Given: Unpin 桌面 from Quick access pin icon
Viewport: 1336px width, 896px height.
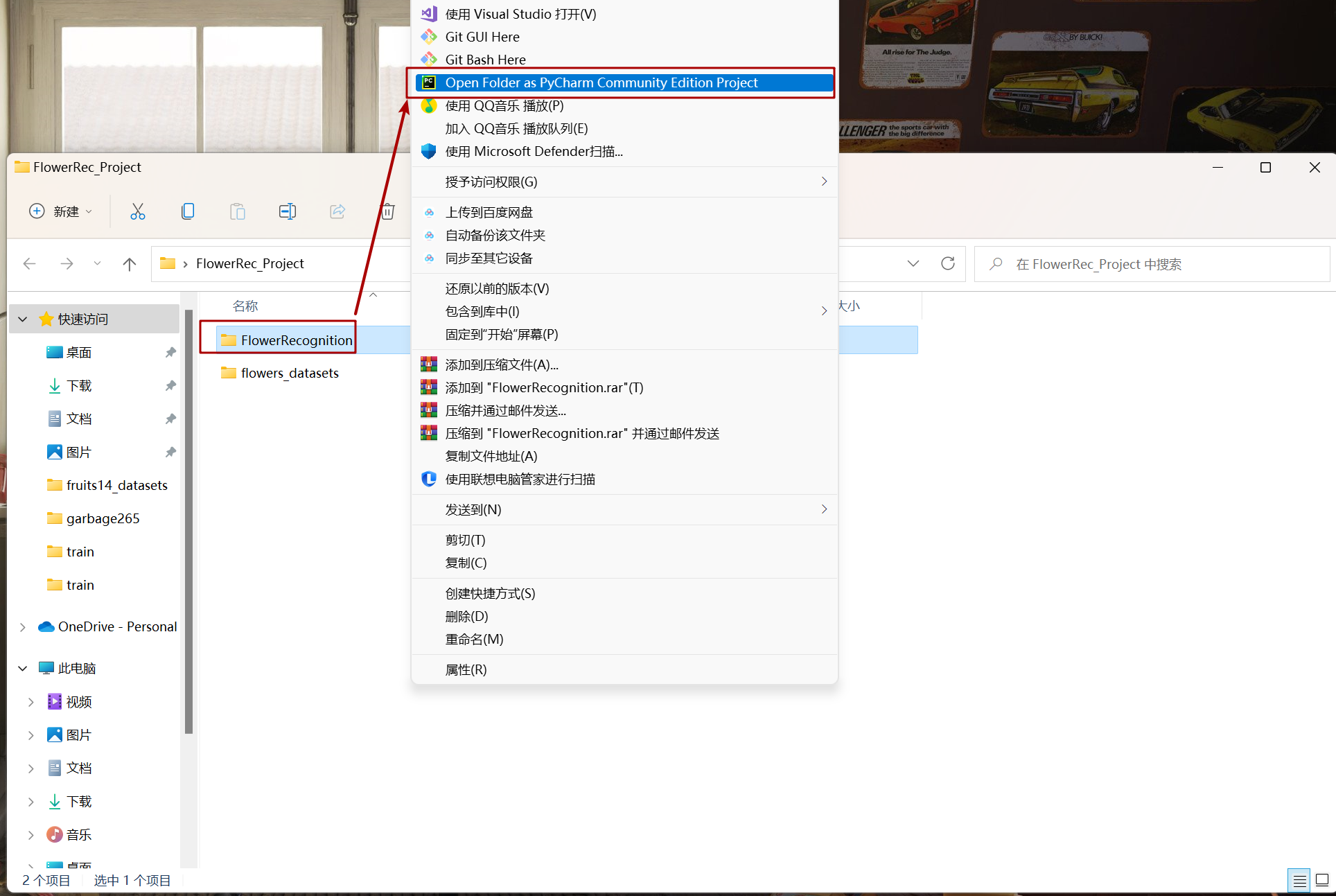Looking at the screenshot, I should (x=170, y=352).
